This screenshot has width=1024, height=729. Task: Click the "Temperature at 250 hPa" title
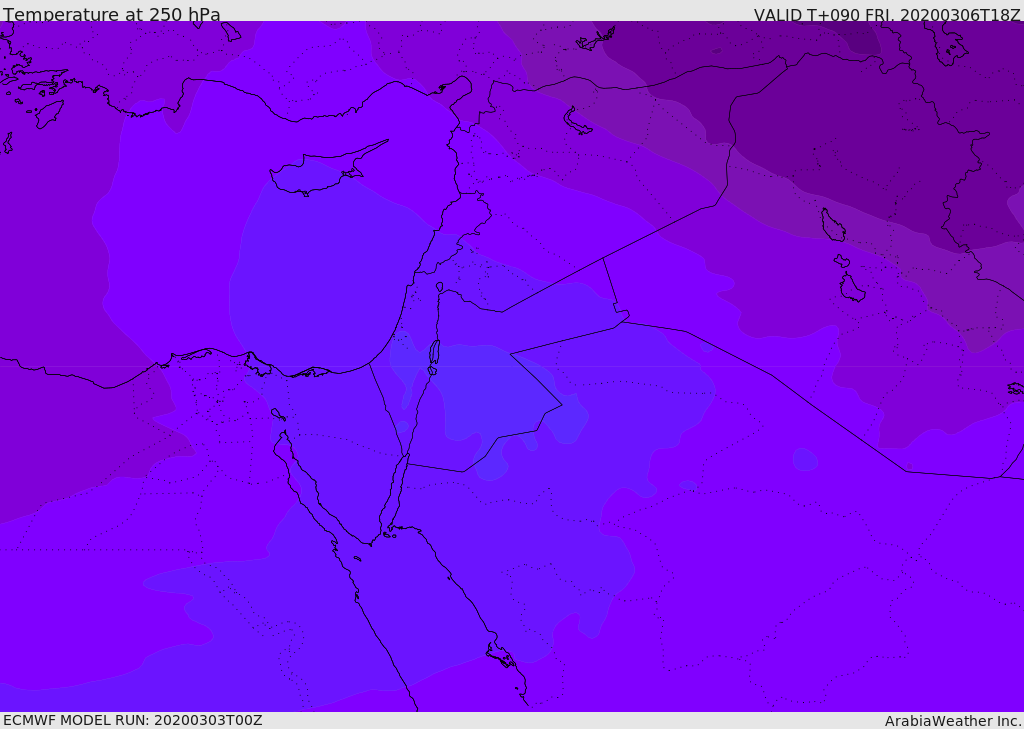(x=111, y=15)
